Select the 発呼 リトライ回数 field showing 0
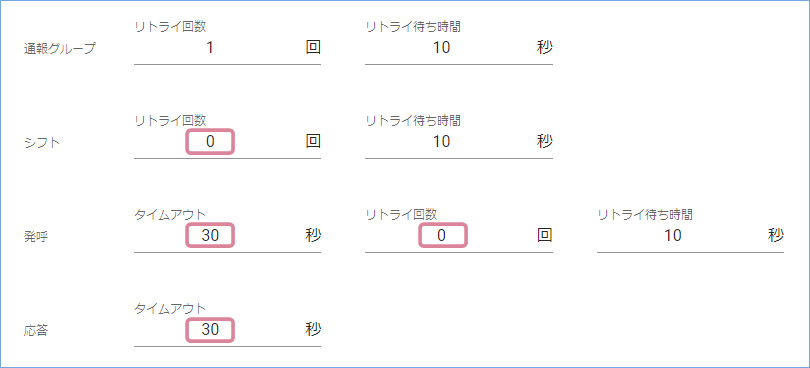 (x=459, y=236)
